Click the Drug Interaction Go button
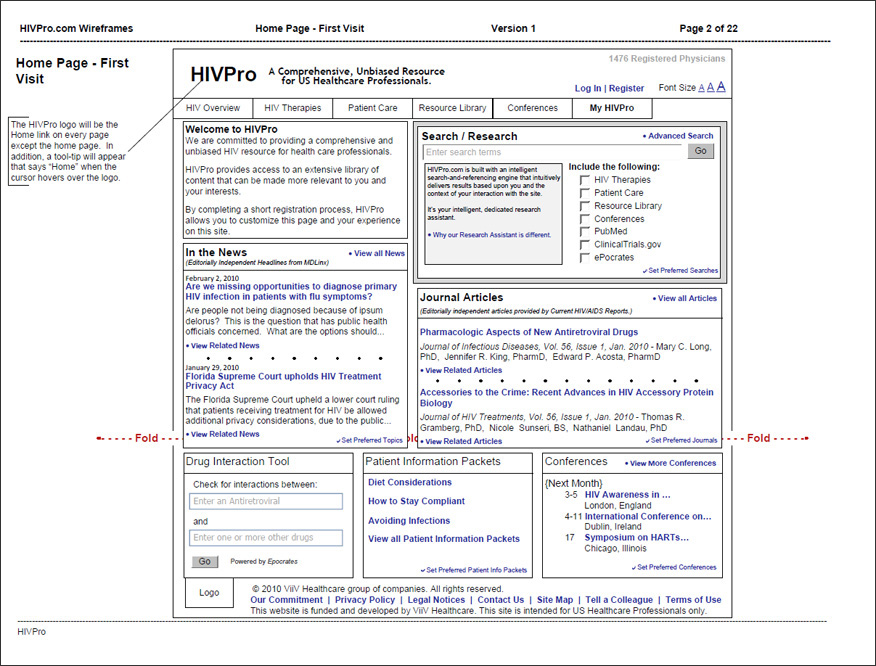Image resolution: width=876 pixels, height=666 pixels. pos(204,562)
